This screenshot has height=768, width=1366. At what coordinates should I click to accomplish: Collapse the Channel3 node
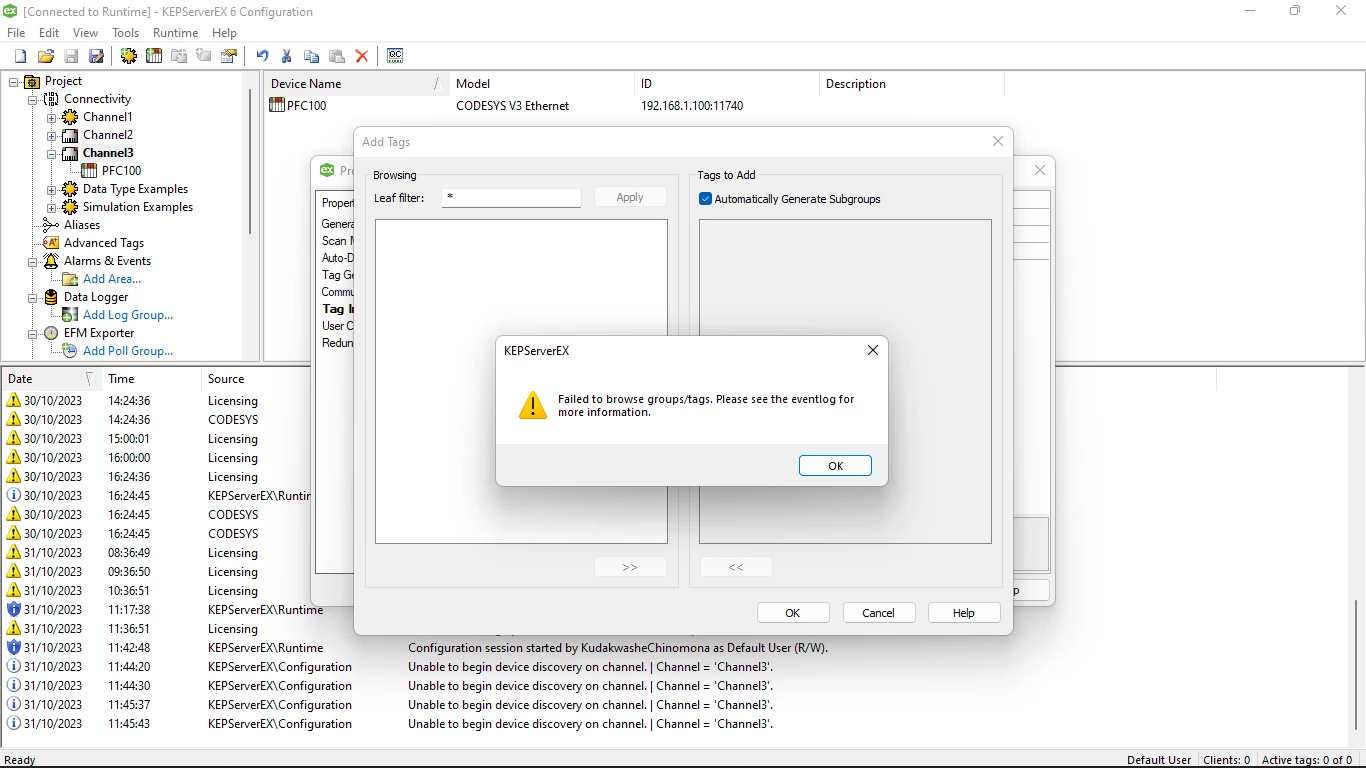click(52, 154)
